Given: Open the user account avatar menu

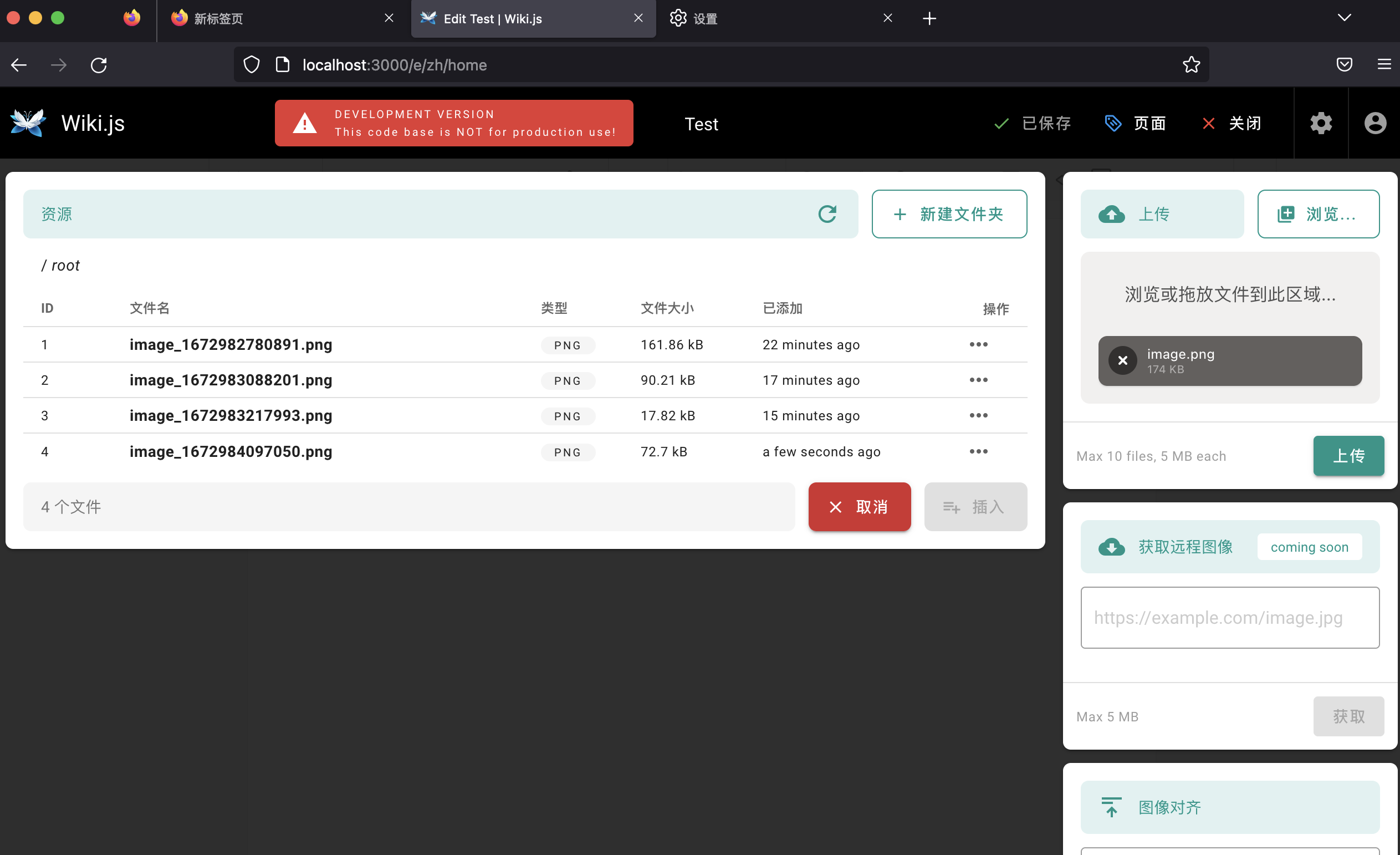Looking at the screenshot, I should pos(1375,123).
